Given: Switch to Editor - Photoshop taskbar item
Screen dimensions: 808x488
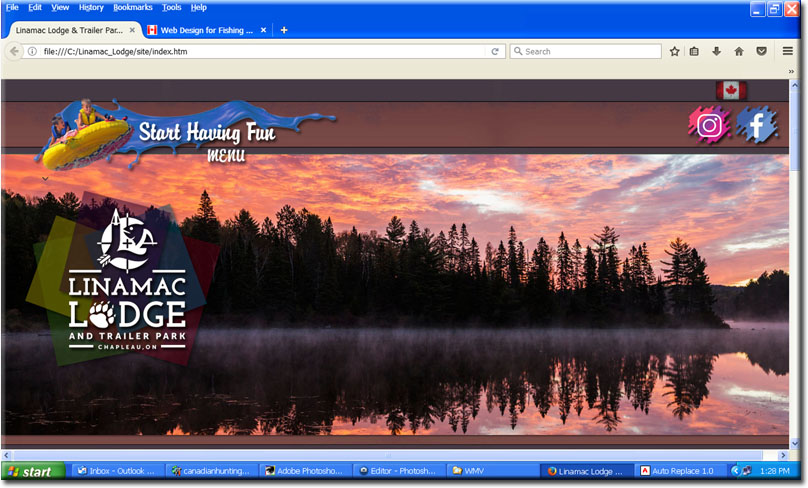Looking at the screenshot, I should tap(398, 470).
